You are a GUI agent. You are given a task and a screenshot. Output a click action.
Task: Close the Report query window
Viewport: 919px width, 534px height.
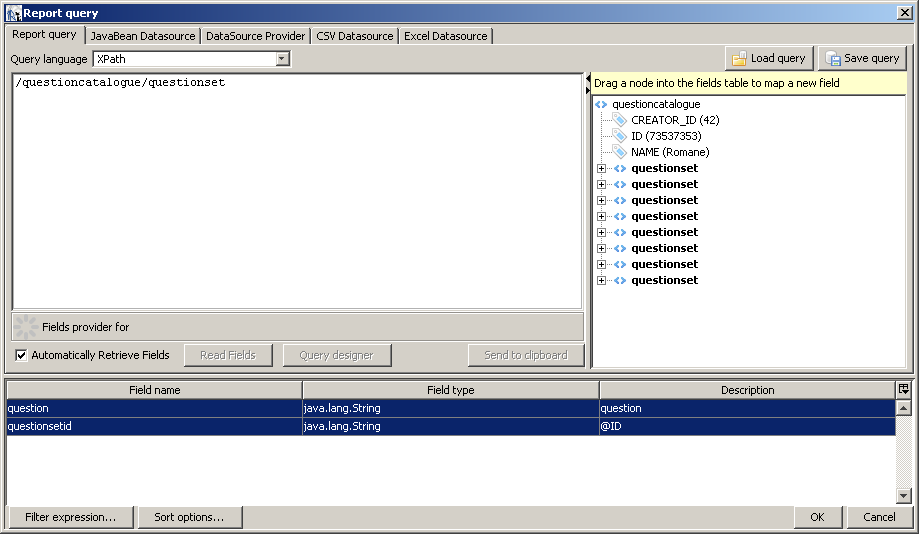[x=904, y=13]
